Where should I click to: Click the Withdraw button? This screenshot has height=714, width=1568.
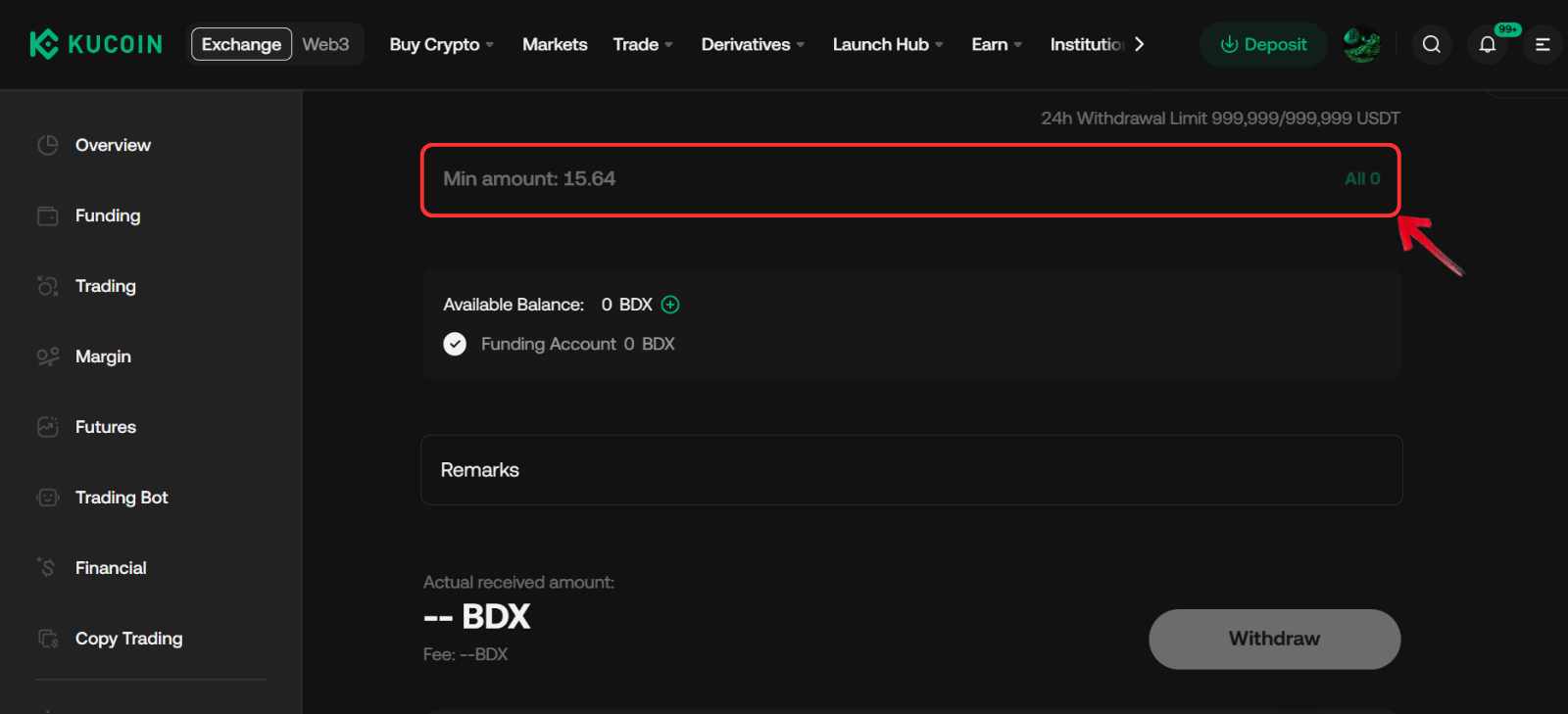click(1274, 639)
